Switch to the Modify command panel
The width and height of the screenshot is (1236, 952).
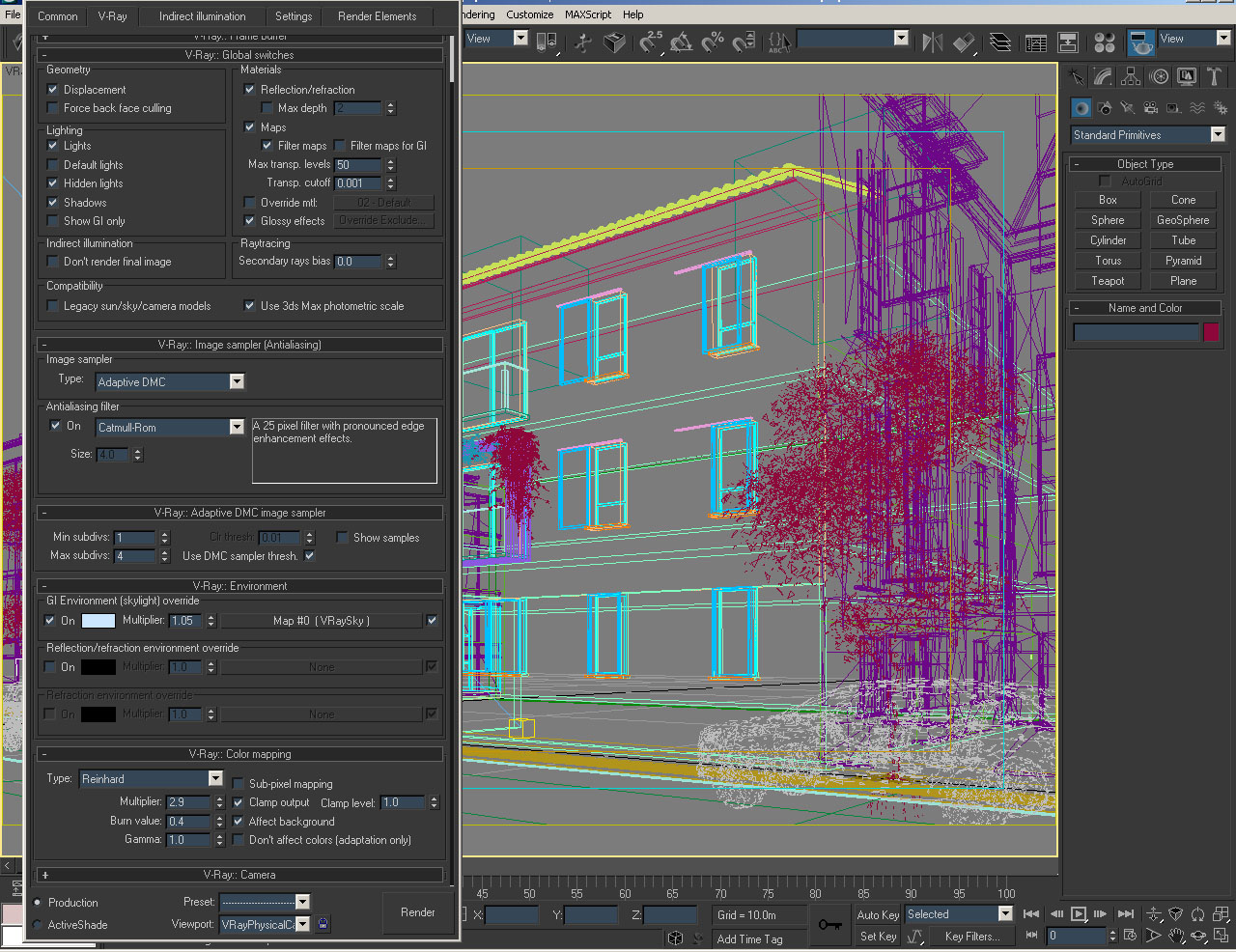point(1103,77)
